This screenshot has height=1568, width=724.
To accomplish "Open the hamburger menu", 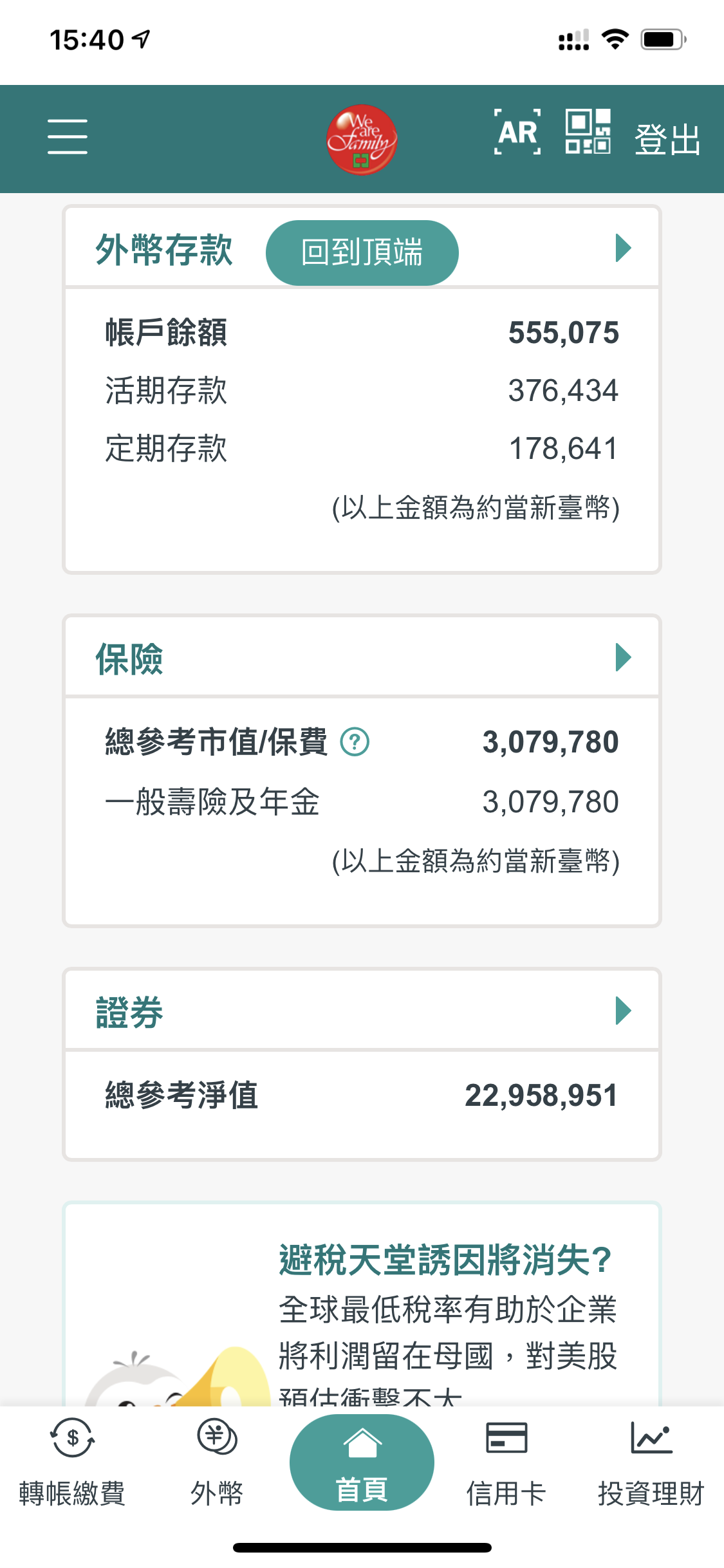I will [x=68, y=136].
